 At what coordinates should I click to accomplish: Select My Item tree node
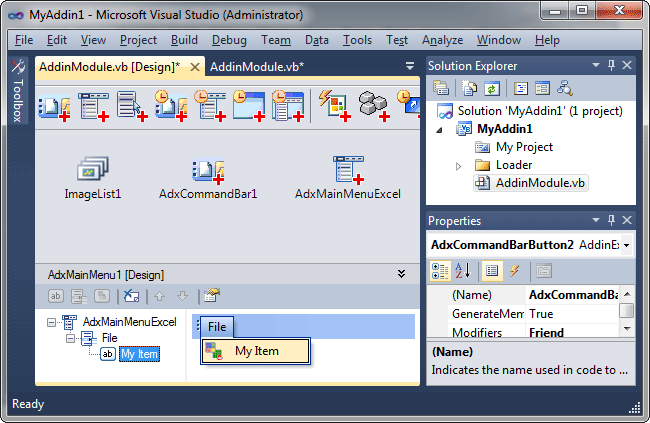pyautogui.click(x=139, y=354)
